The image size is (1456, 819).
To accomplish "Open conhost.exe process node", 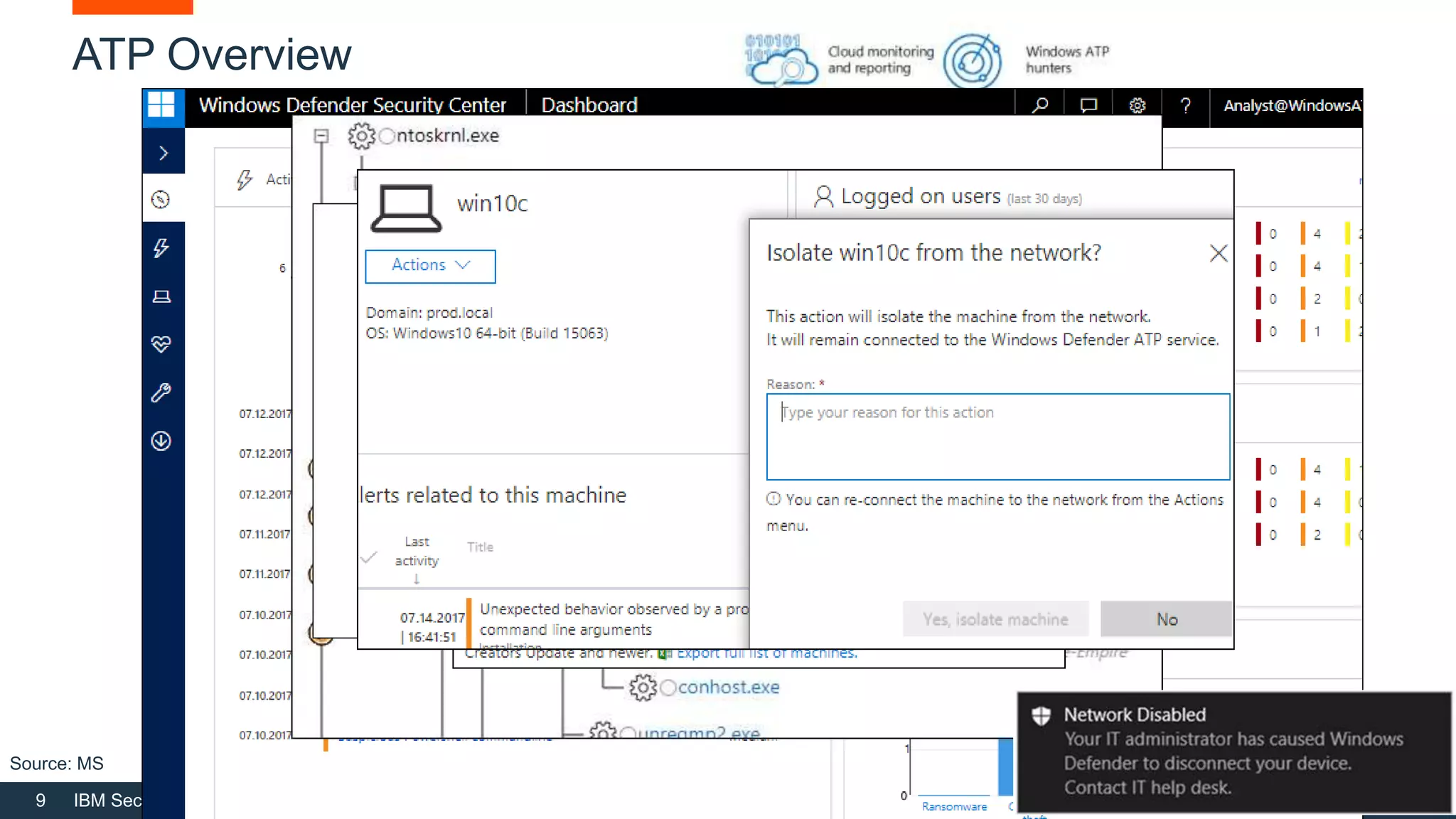I will pos(729,687).
